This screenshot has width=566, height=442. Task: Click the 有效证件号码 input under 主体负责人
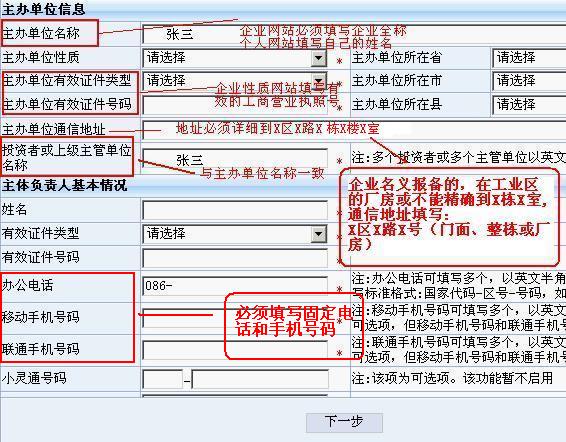point(235,258)
